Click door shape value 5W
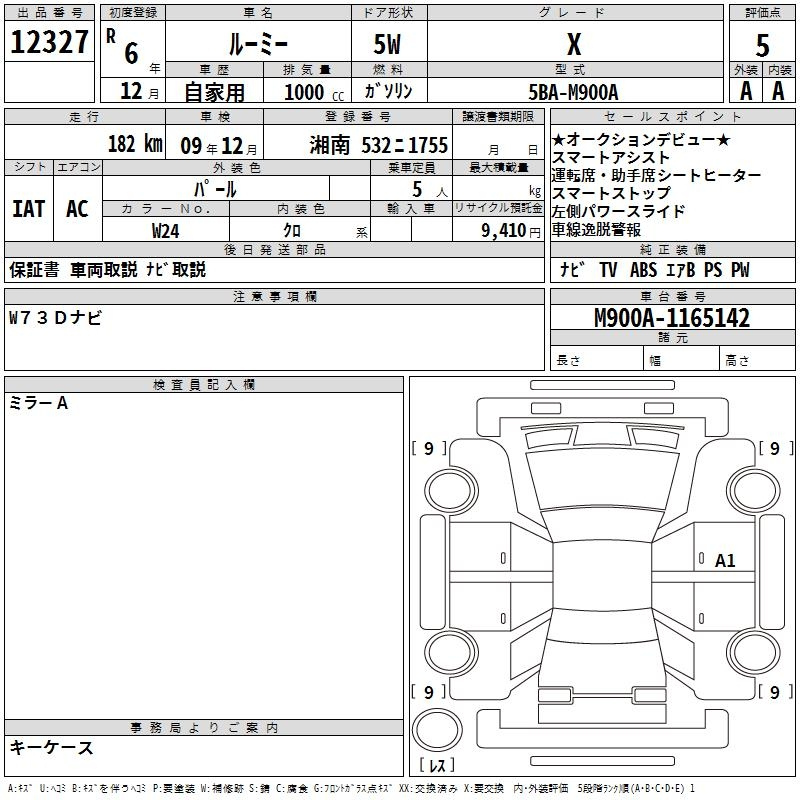Viewport: 800px width, 800px height. coord(388,44)
